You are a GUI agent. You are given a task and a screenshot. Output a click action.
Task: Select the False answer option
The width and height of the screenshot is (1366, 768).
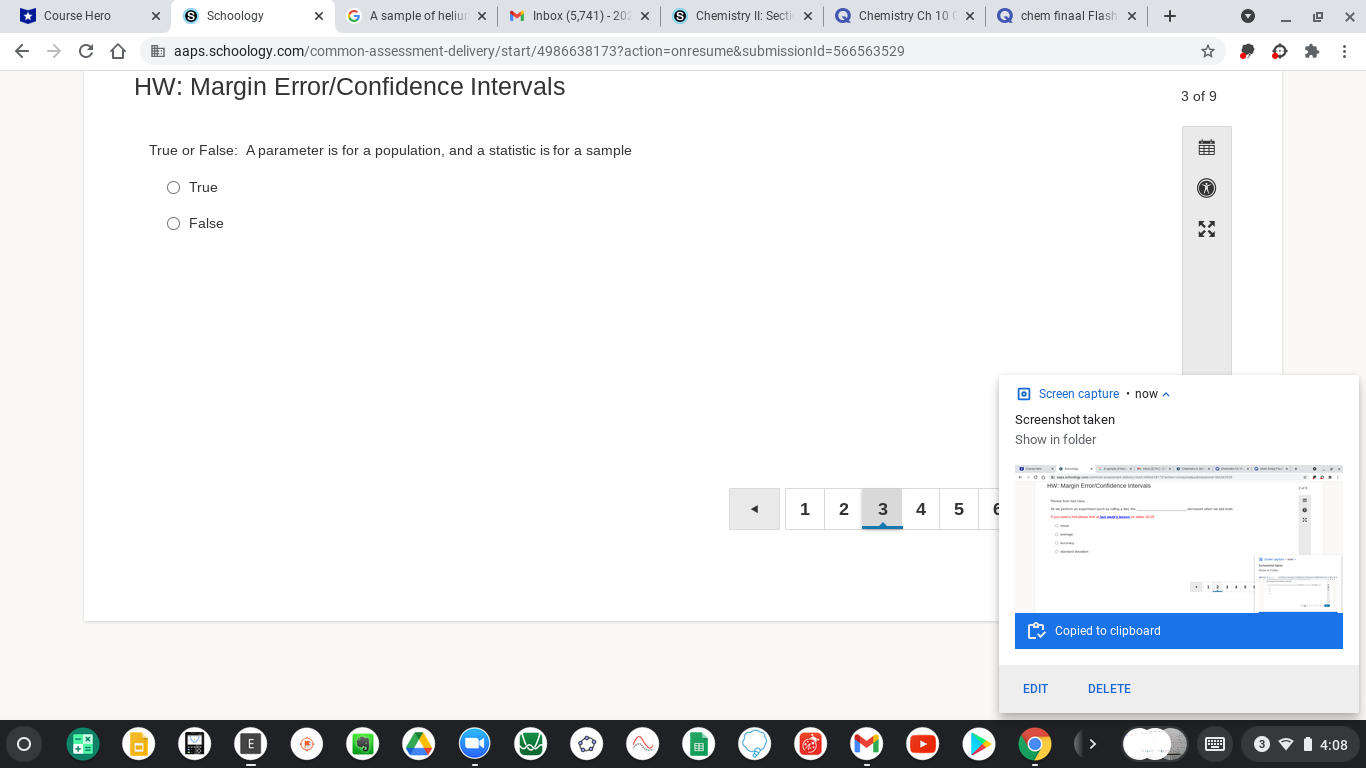click(173, 223)
